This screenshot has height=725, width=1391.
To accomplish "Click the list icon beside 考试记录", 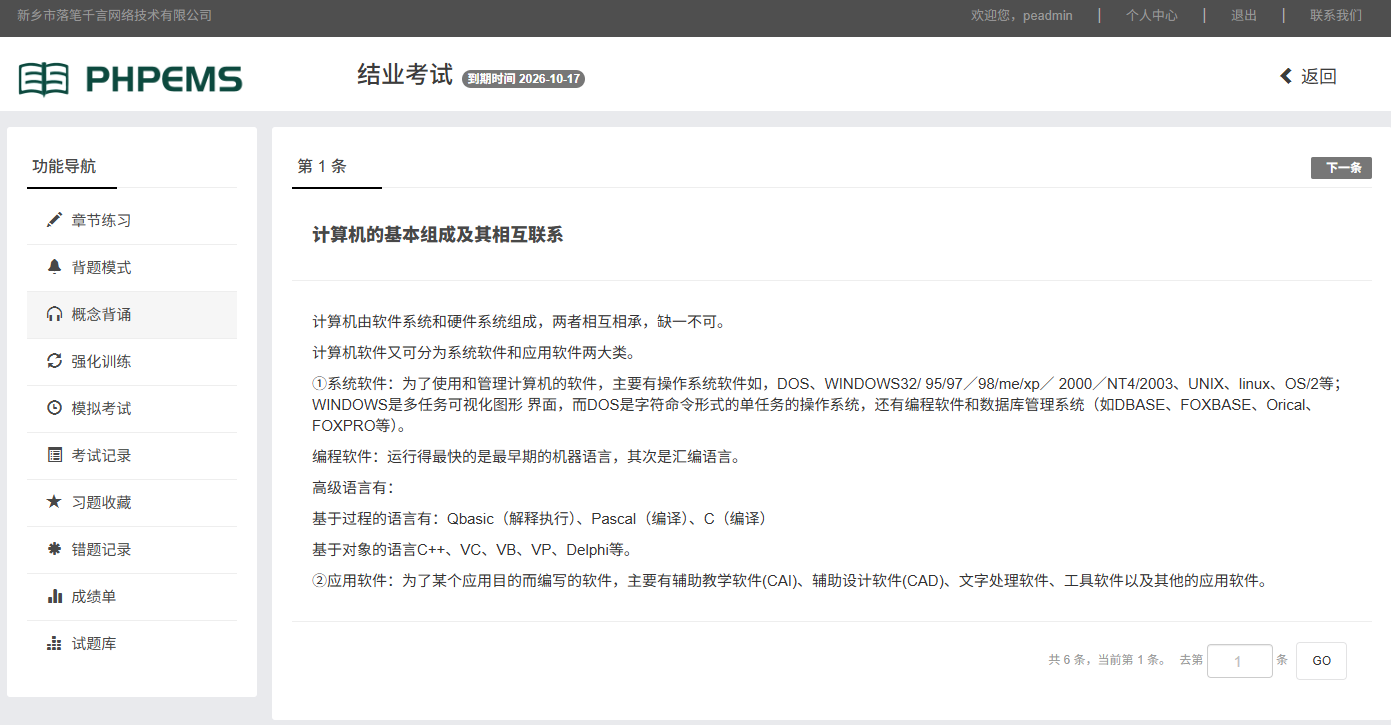I will tap(55, 455).
